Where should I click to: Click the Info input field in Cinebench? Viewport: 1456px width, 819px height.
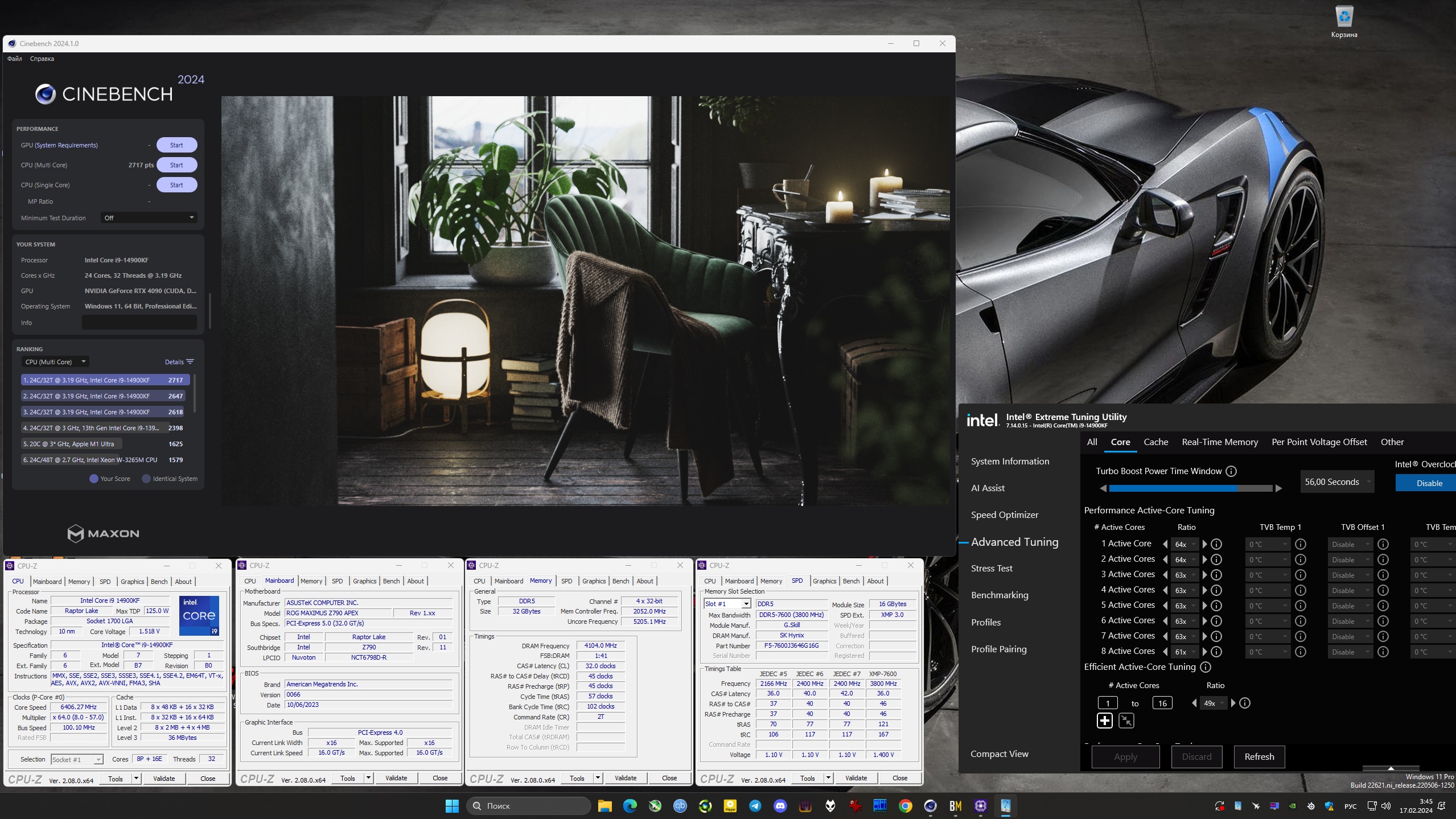(x=139, y=323)
